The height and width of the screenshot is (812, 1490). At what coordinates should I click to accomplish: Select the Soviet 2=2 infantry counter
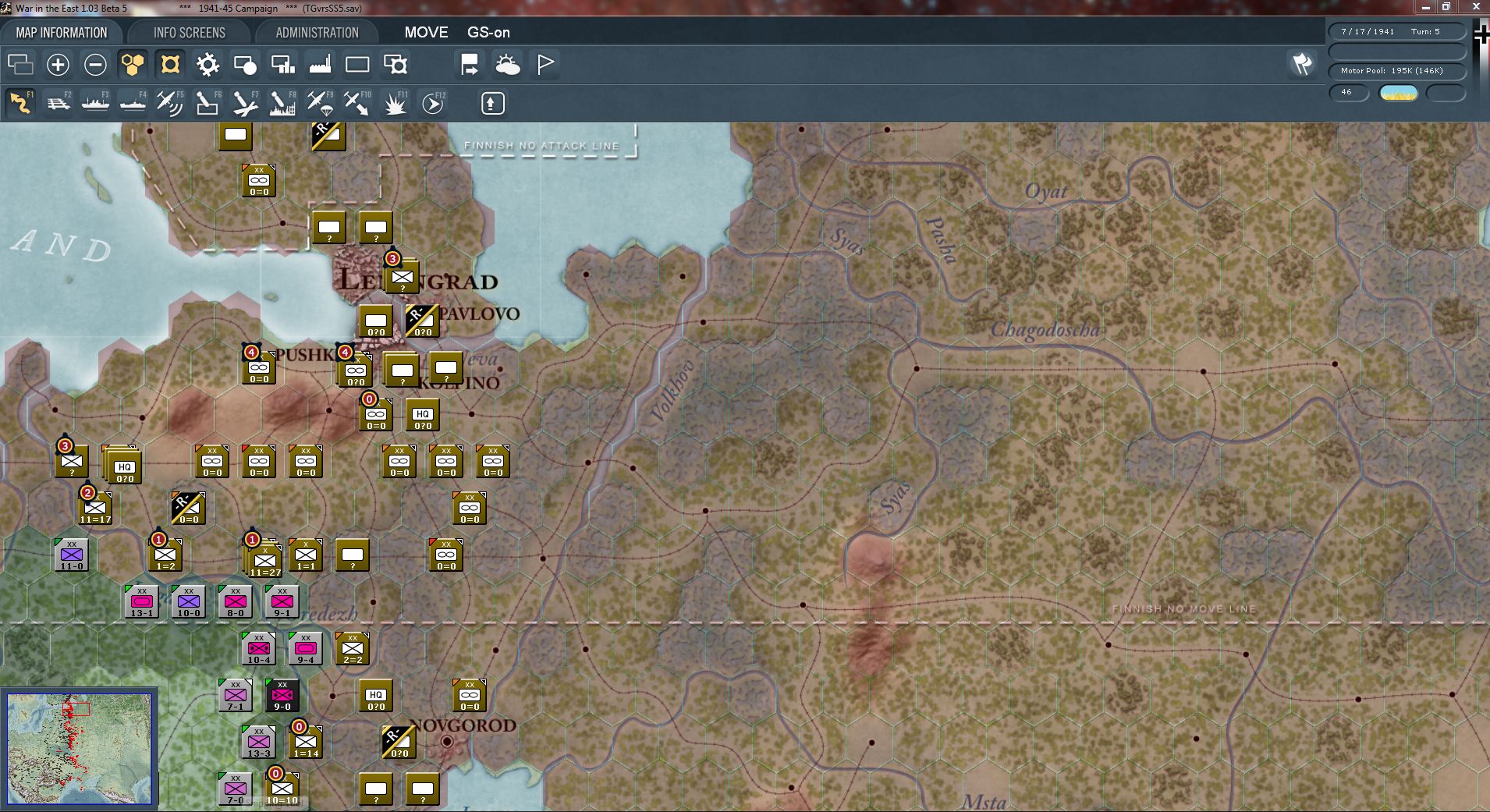point(353,649)
